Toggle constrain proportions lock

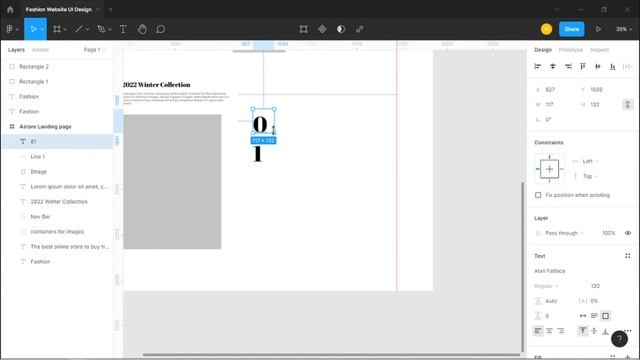pos(628,104)
